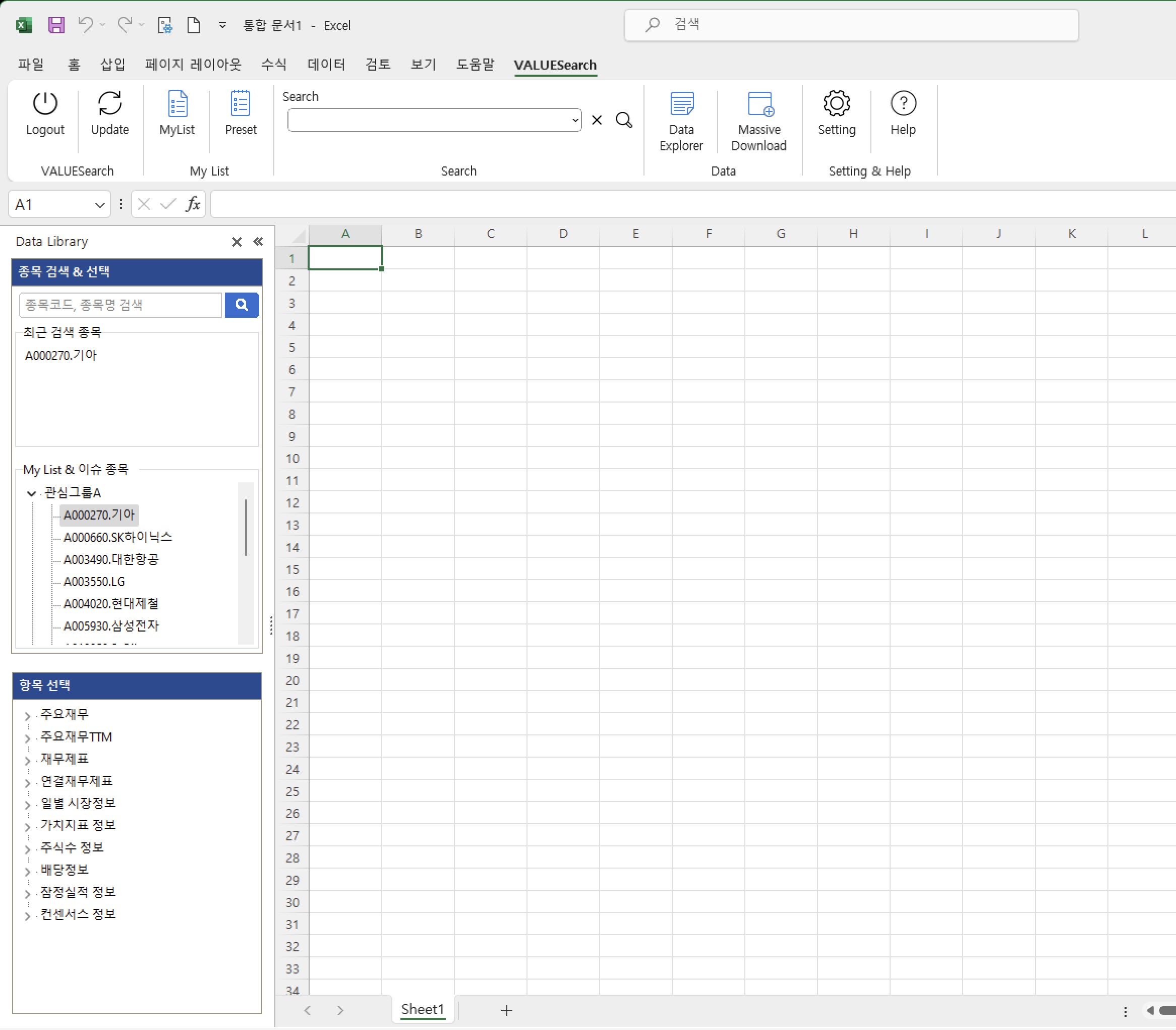Open the Name Box dropdown arrow
The width and height of the screenshot is (1176, 1030).
[x=99, y=205]
